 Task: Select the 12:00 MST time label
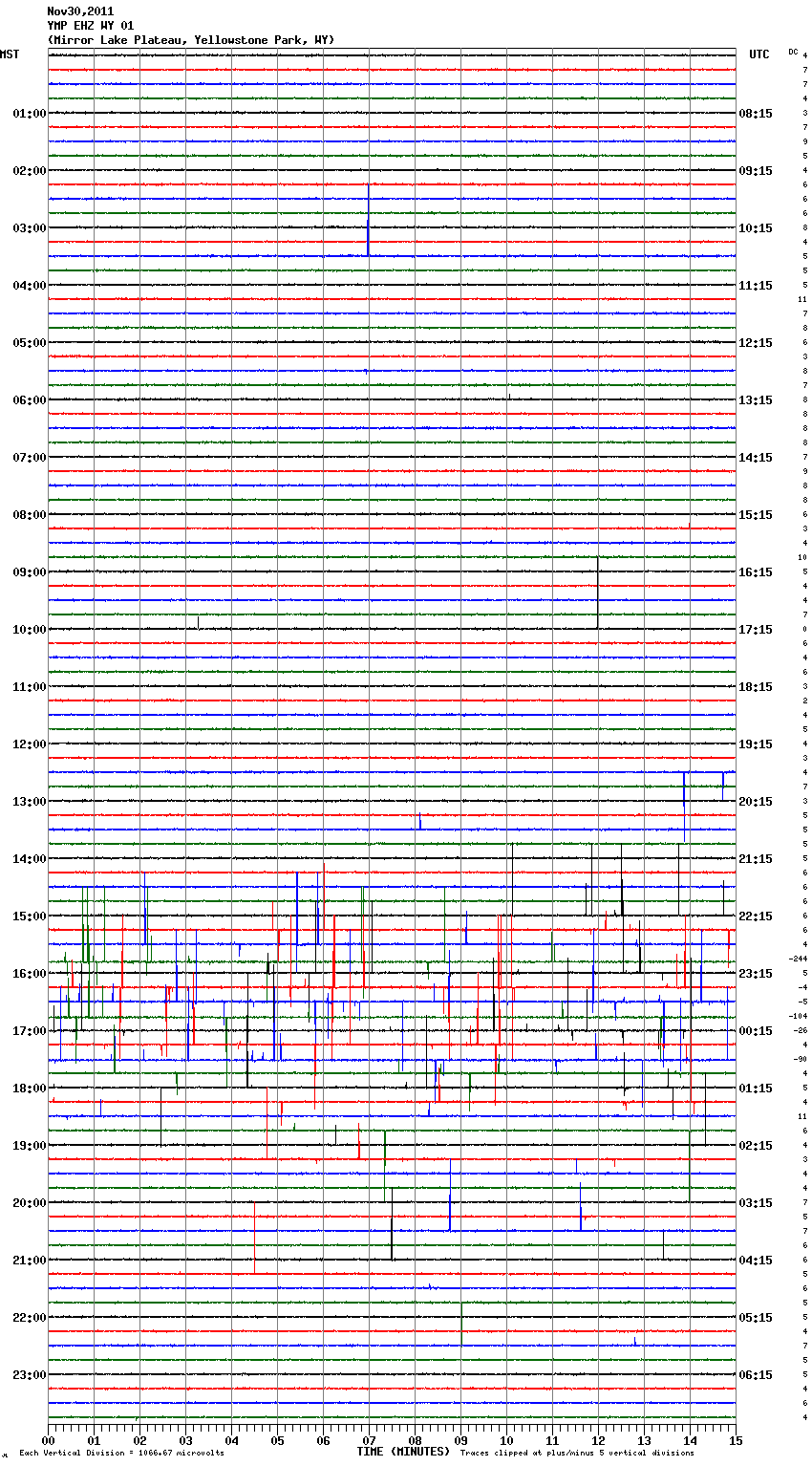pyautogui.click(x=29, y=744)
